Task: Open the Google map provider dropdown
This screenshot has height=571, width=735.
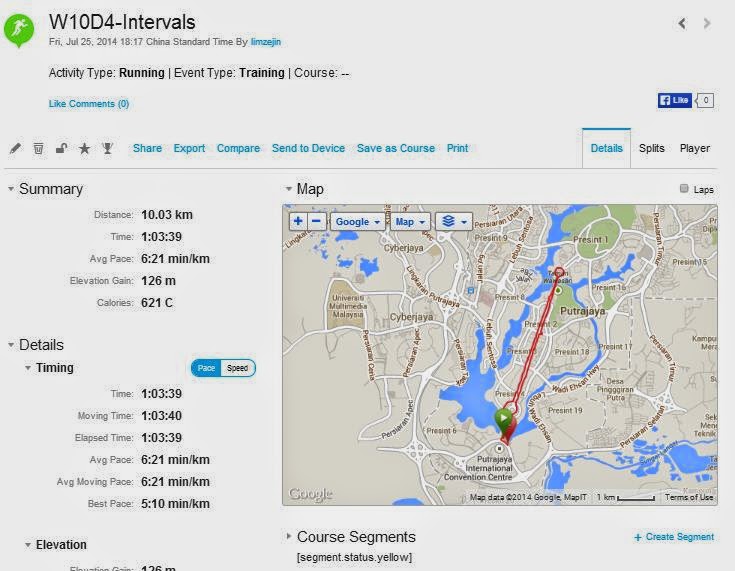Action: (358, 221)
